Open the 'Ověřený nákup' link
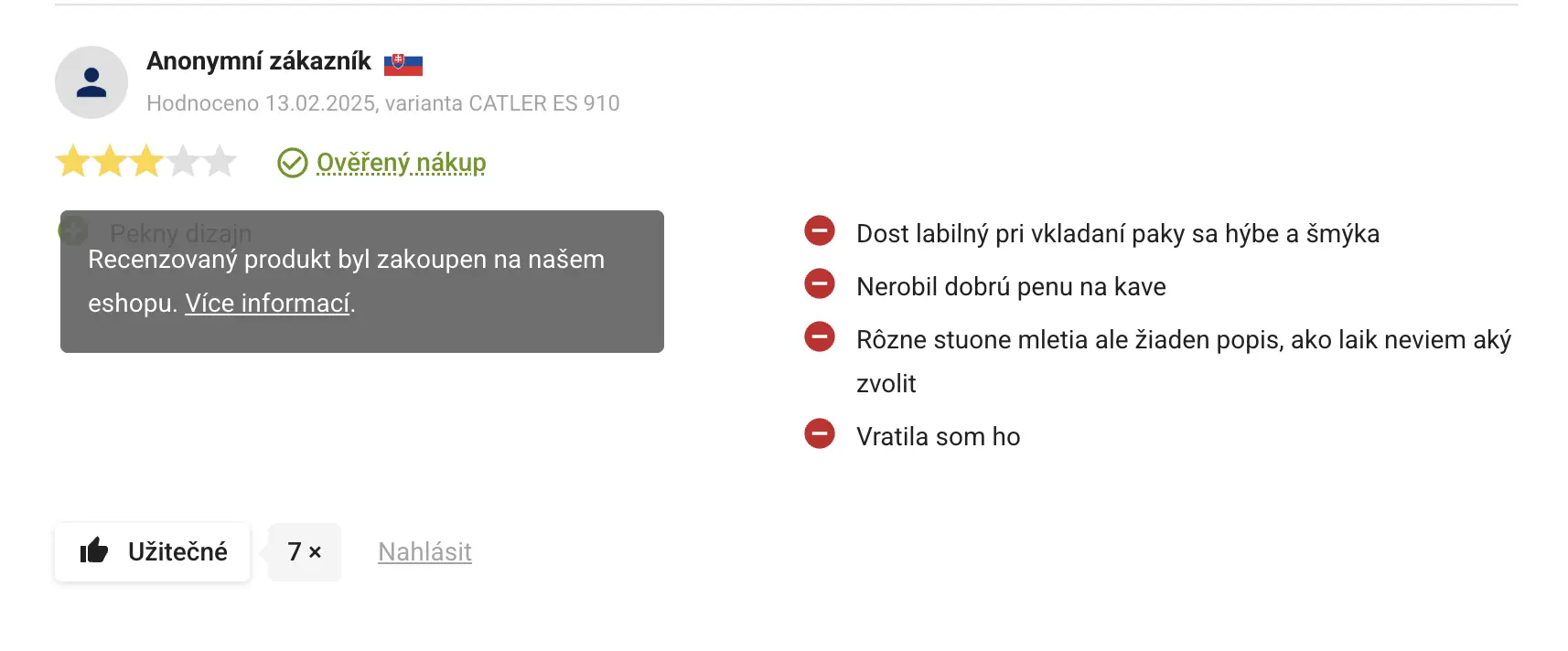 pyautogui.click(x=401, y=163)
